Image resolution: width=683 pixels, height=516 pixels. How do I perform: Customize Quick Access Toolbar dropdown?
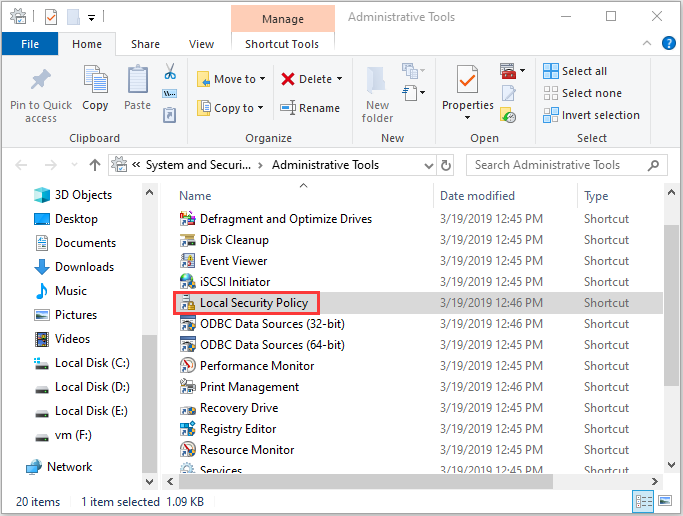click(91, 18)
